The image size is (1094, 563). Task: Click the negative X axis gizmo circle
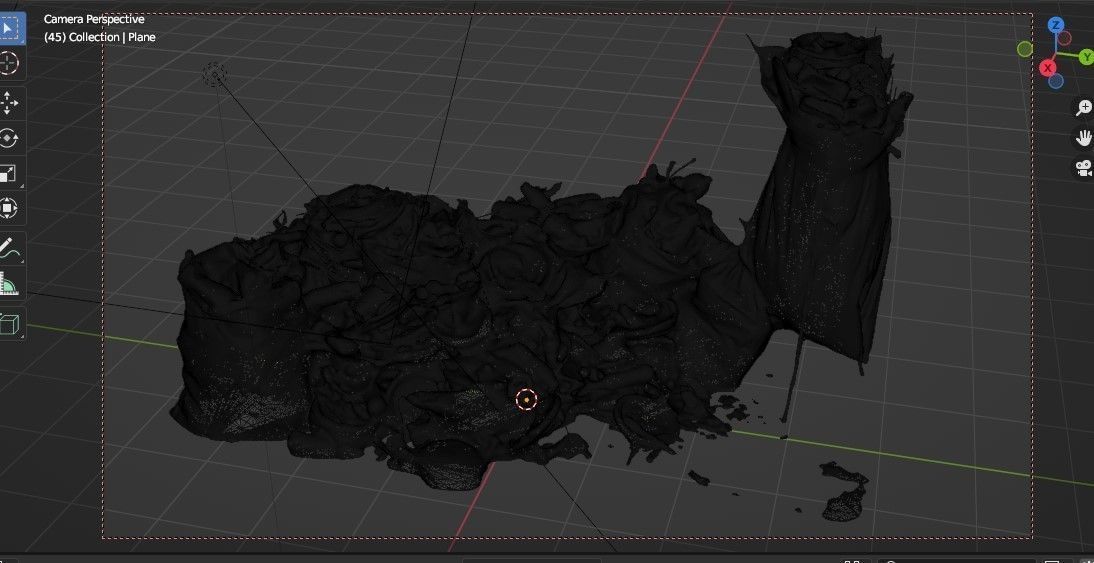click(x=1065, y=38)
